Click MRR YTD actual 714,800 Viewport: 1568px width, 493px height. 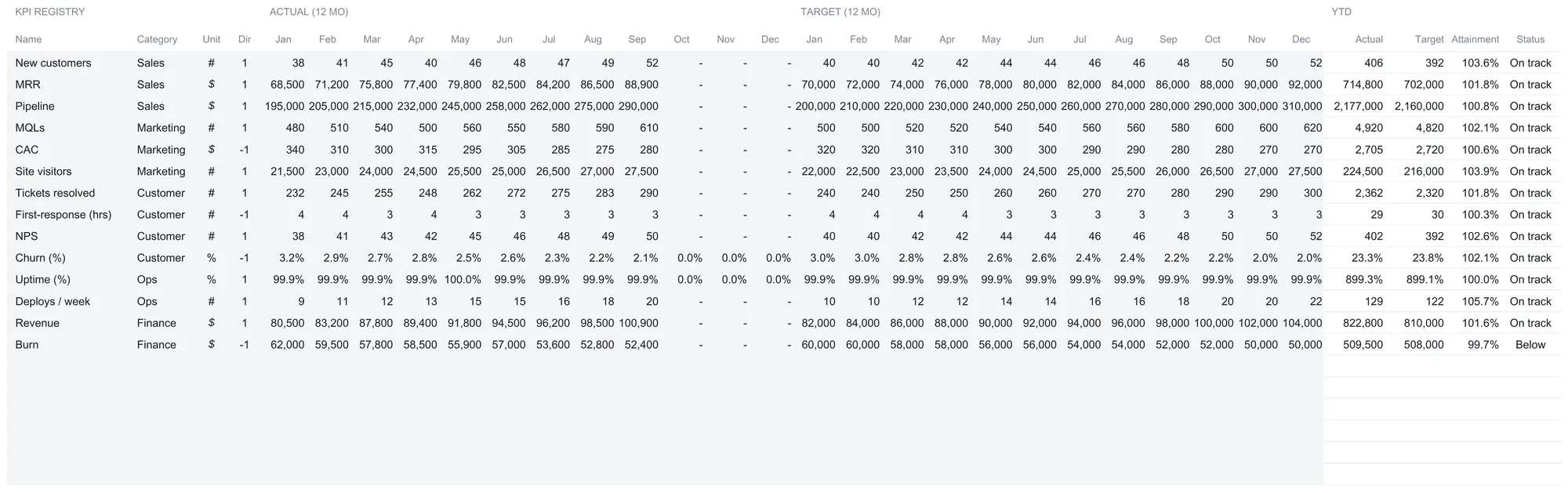pyautogui.click(x=1363, y=85)
